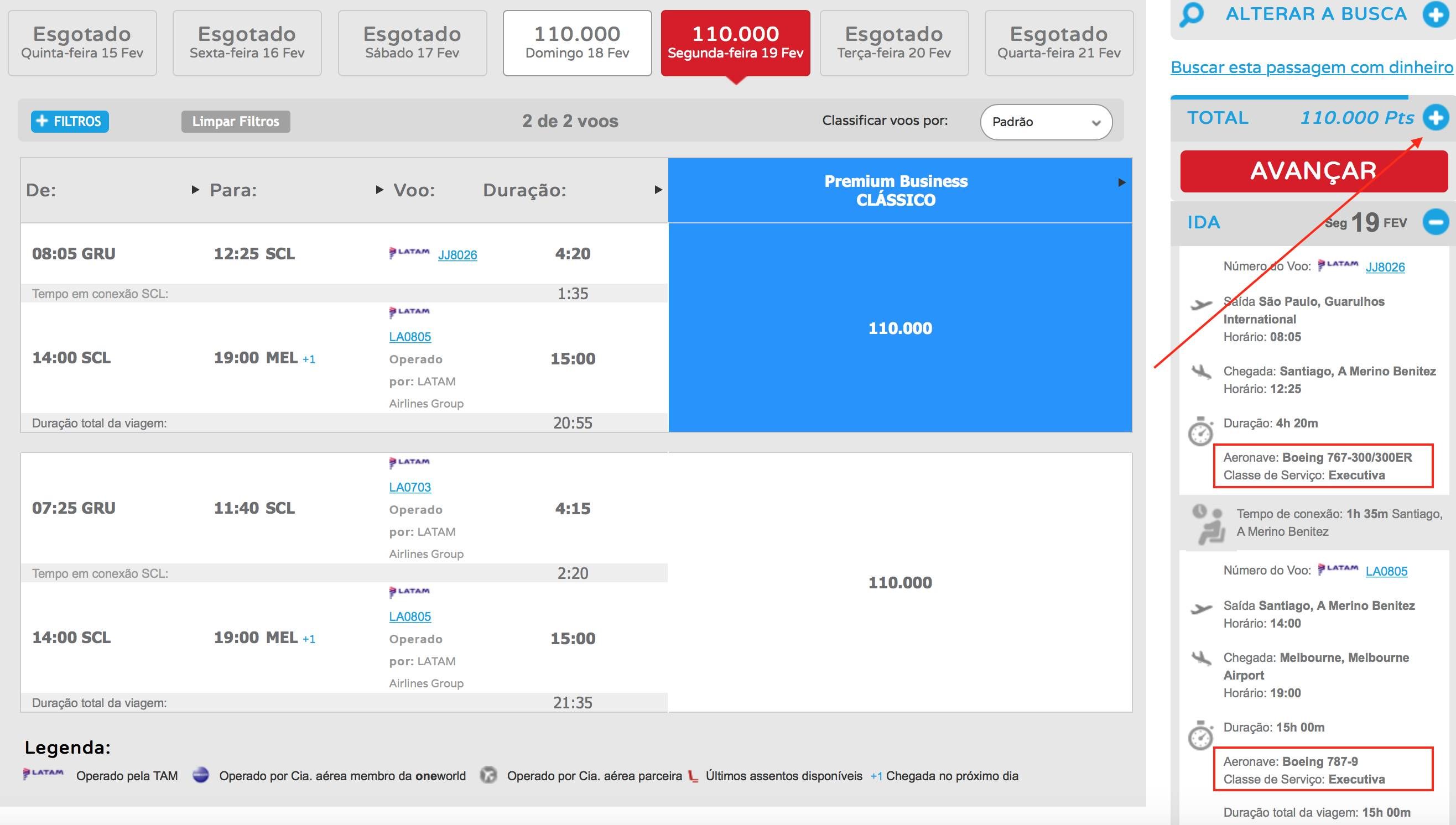Click the magnifier icon beside Alterar a Busca

pyautogui.click(x=1192, y=15)
